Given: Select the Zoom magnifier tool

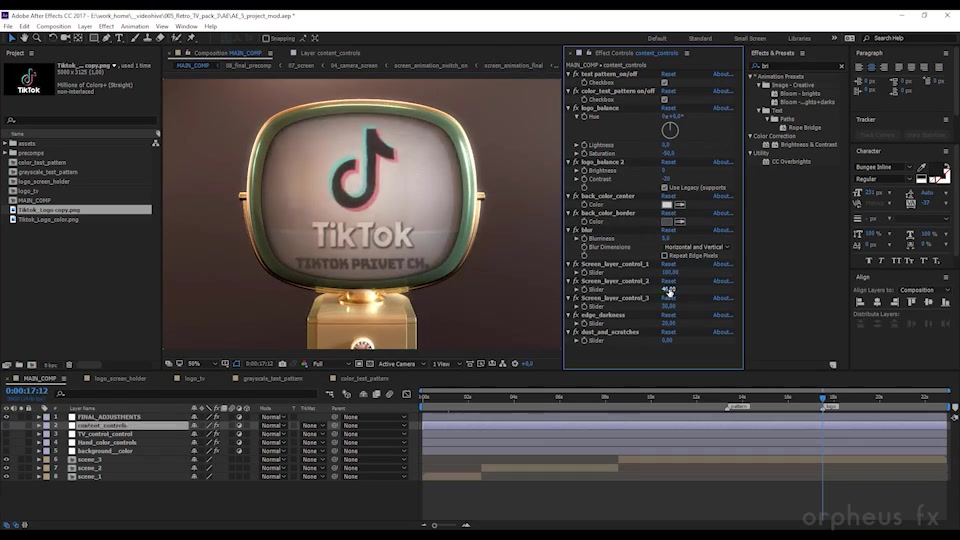Looking at the screenshot, I should [x=37, y=38].
